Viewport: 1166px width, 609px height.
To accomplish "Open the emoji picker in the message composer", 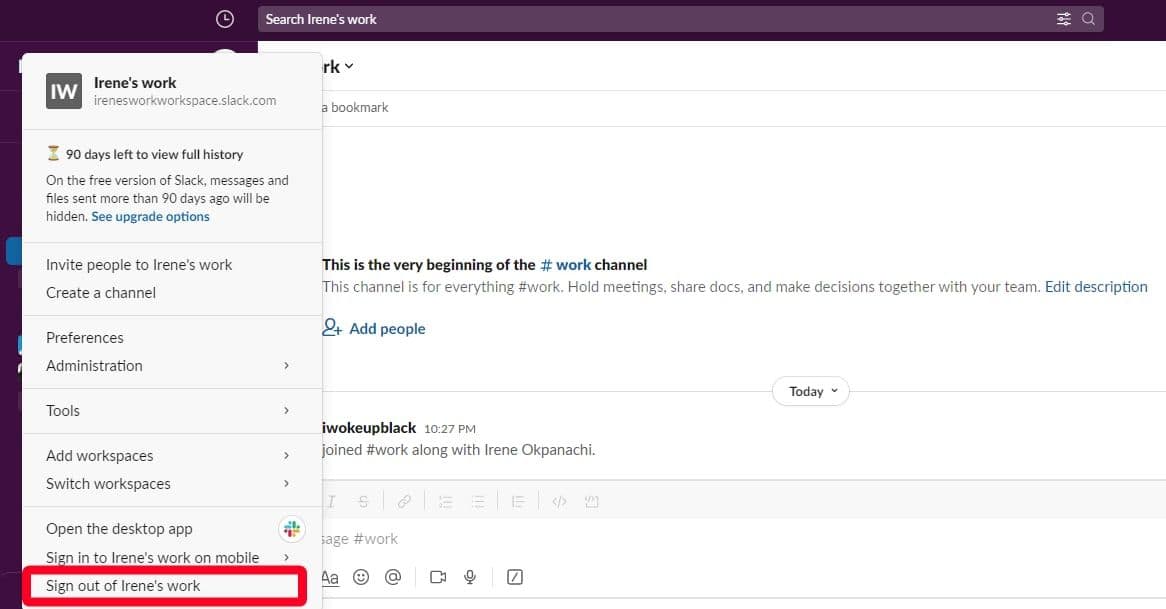I will [361, 577].
